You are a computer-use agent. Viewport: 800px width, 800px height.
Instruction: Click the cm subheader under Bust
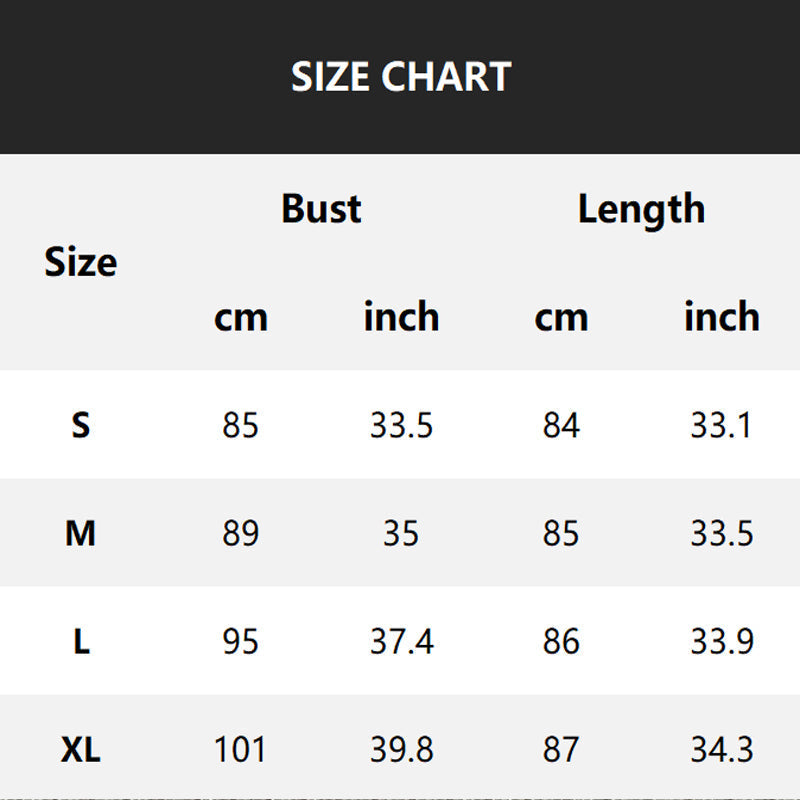241,317
